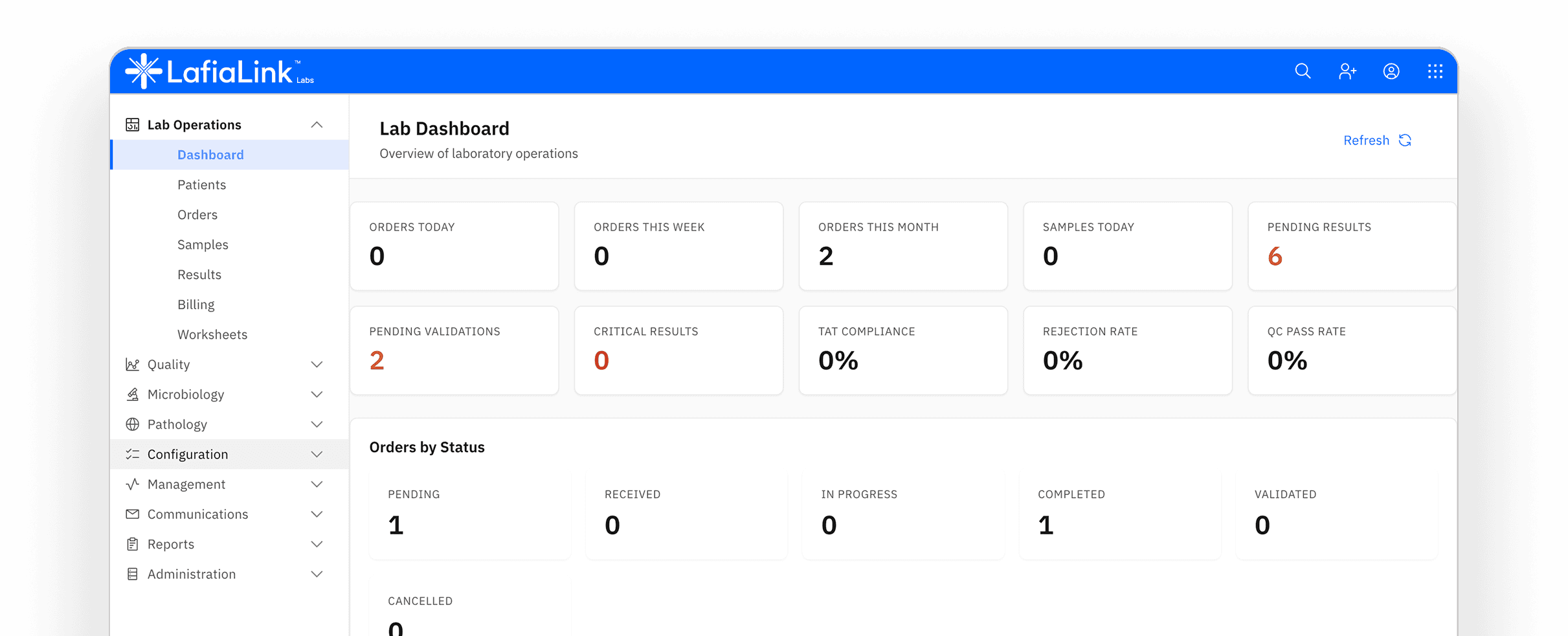1568x636 pixels.
Task: Click the Pathology menu label
Action: coord(177,424)
